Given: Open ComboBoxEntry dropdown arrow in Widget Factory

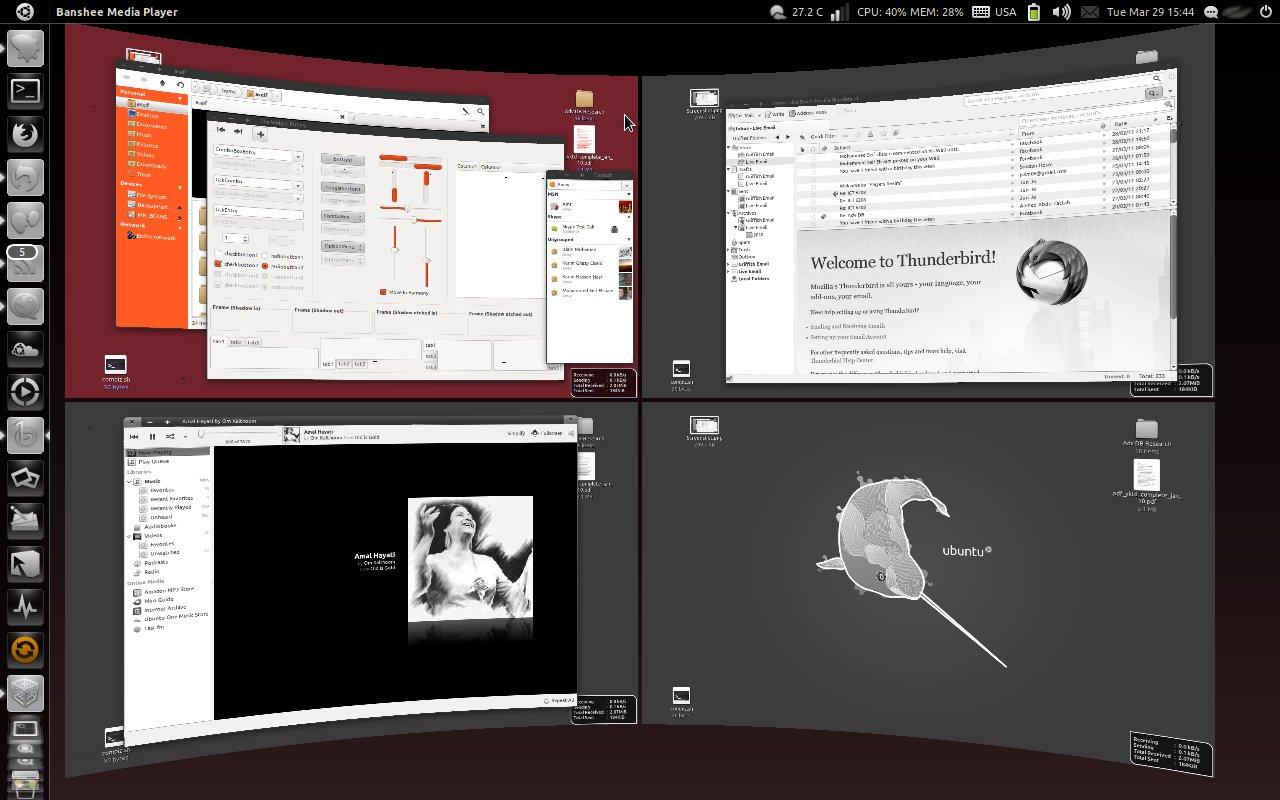Looking at the screenshot, I should pyautogui.click(x=298, y=157).
